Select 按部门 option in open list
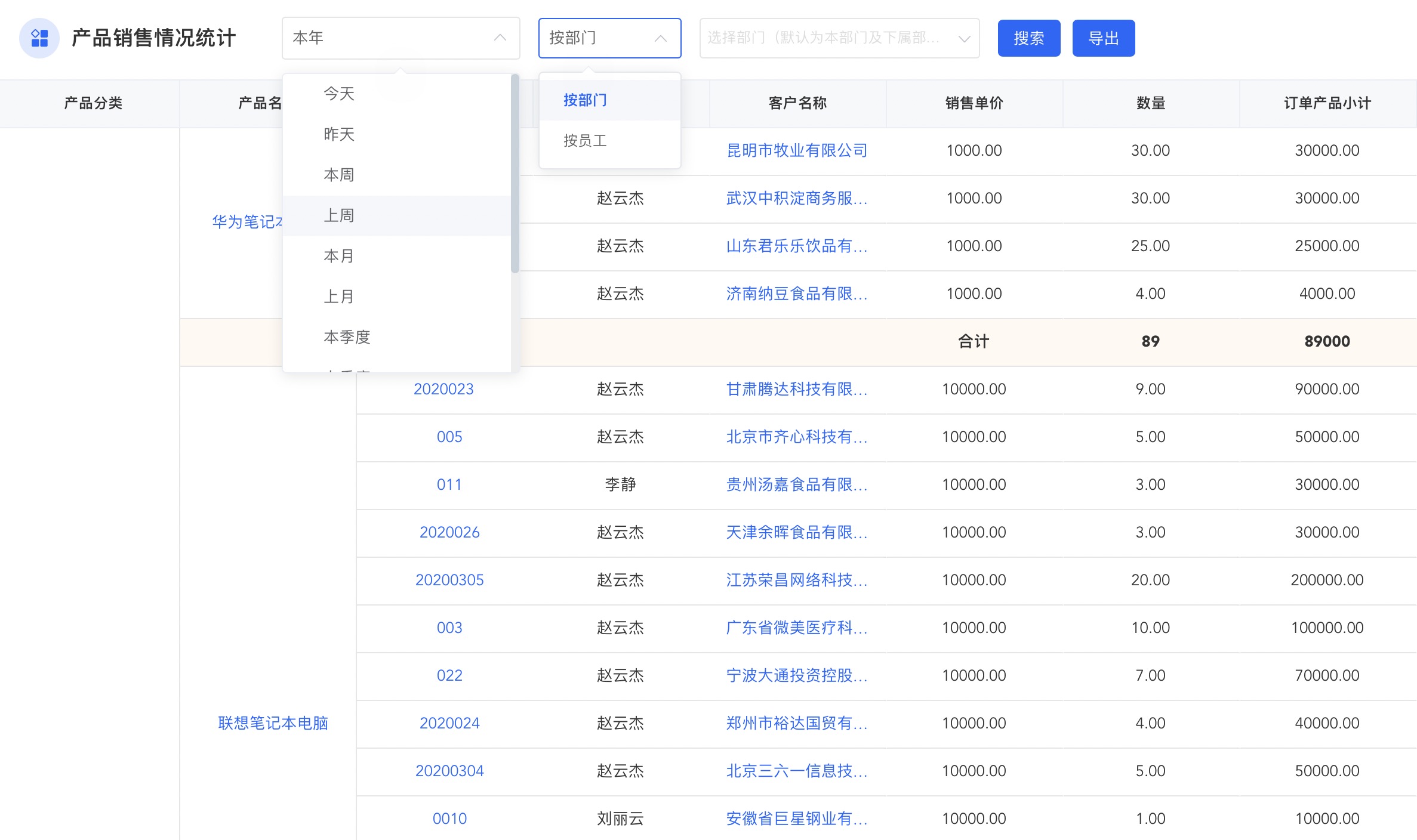The height and width of the screenshot is (840, 1417). coord(585,100)
